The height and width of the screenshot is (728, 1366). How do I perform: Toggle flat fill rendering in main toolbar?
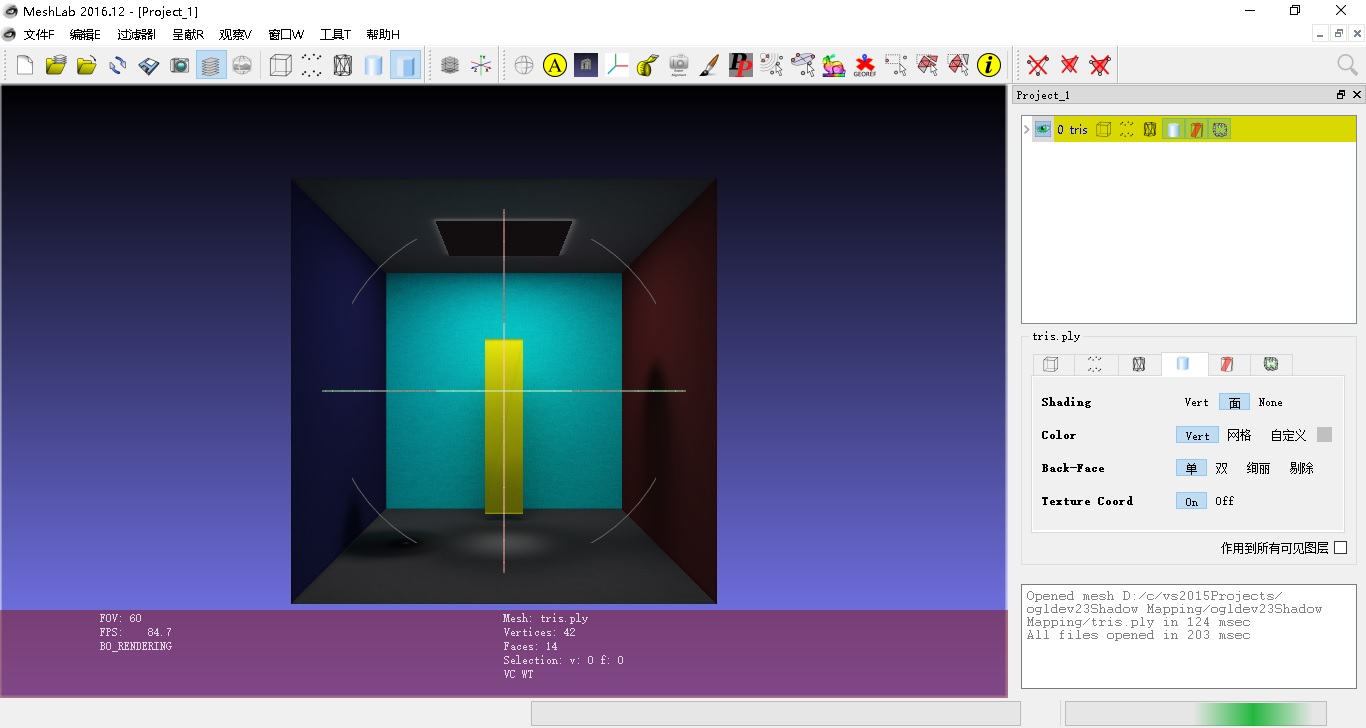pyautogui.click(x=405, y=66)
